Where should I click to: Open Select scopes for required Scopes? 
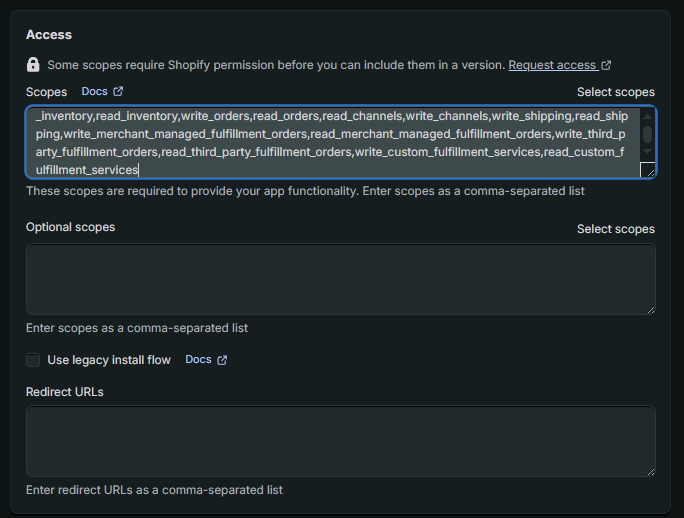pos(616,92)
